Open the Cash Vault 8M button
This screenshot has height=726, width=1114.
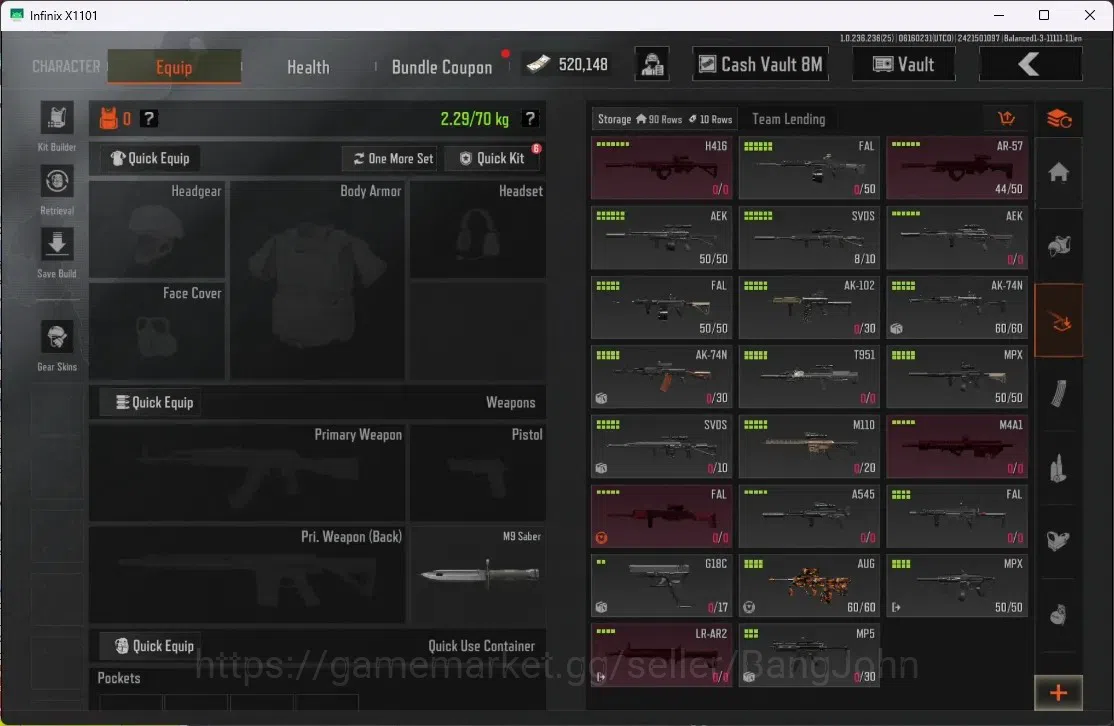click(760, 65)
